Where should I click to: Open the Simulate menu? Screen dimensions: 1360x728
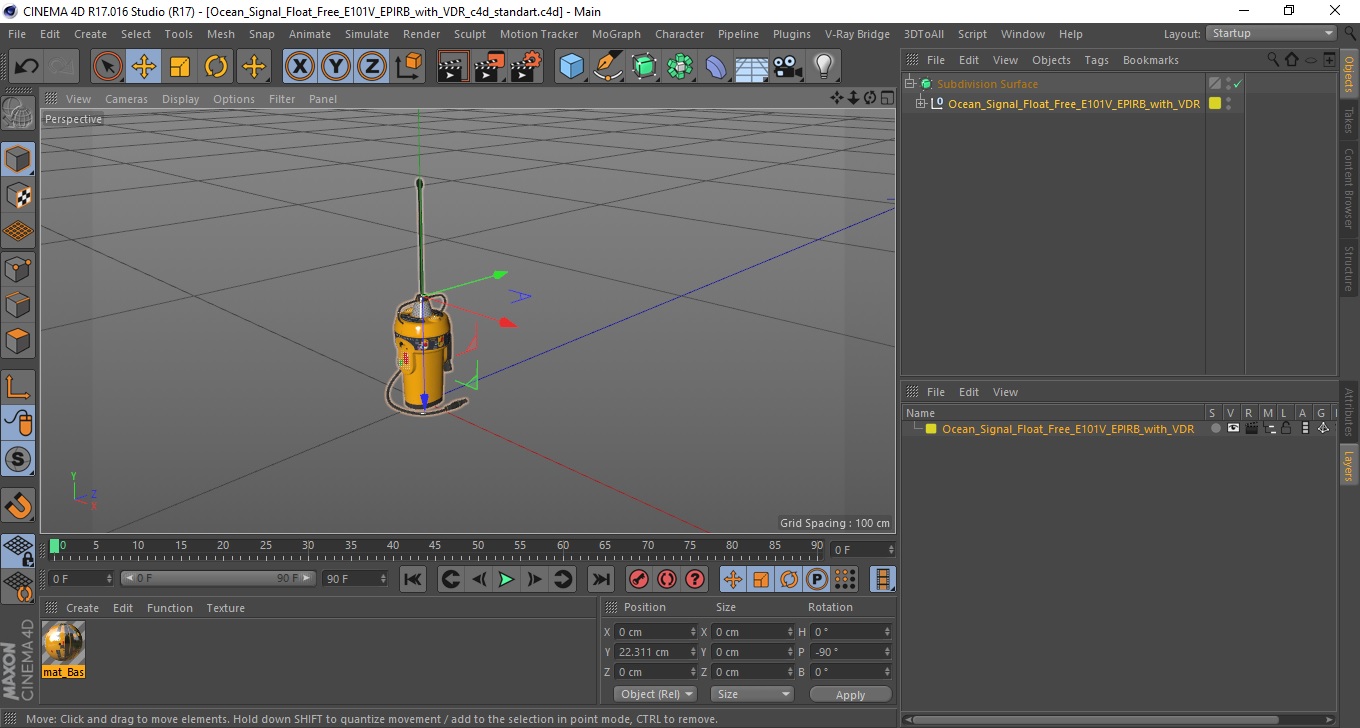tap(366, 34)
